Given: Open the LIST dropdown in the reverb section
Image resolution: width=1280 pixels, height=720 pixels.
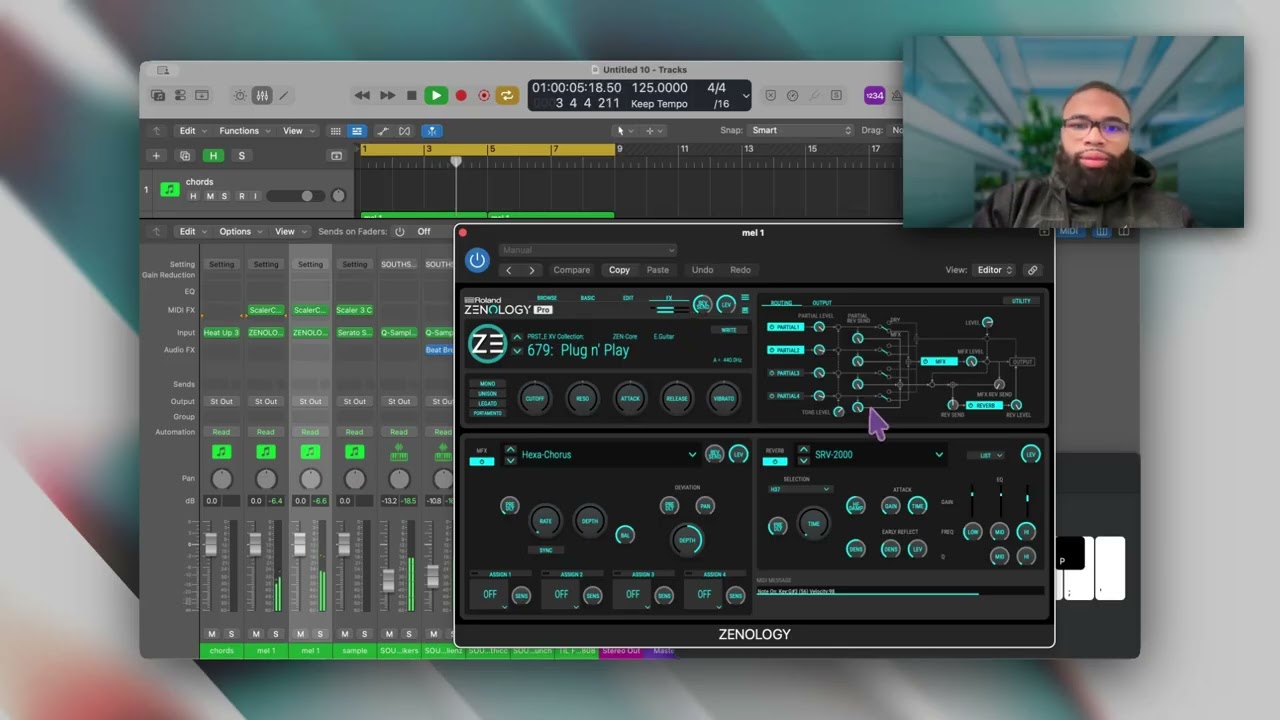Looking at the screenshot, I should [x=985, y=455].
